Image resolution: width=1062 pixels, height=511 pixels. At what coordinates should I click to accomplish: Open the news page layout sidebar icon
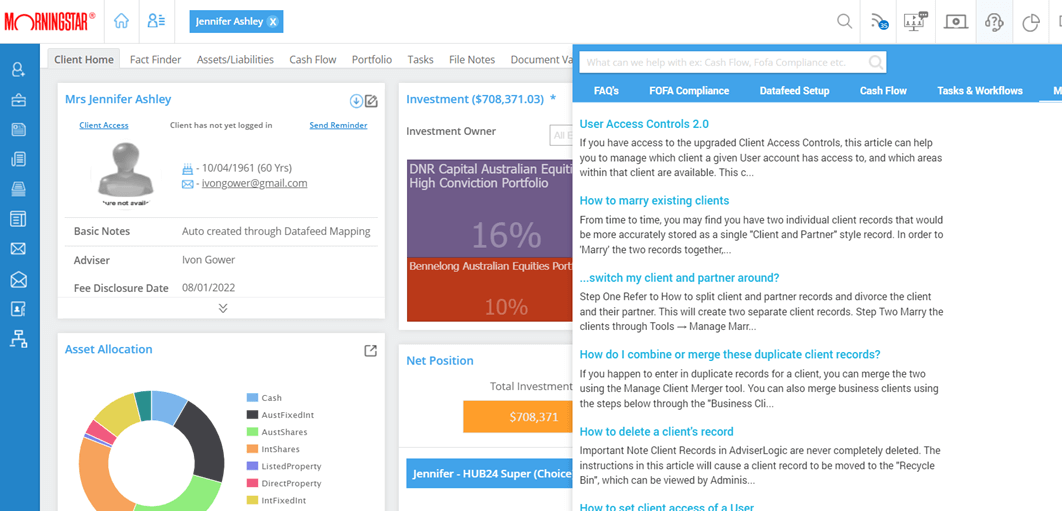pos(19,219)
